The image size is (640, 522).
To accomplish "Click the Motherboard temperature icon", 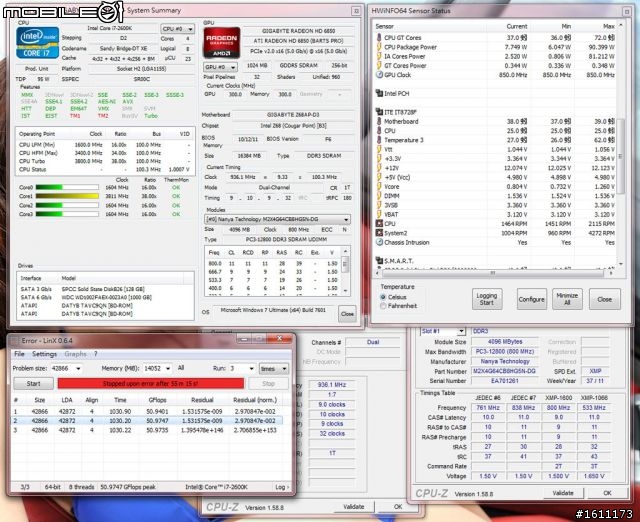I will (379, 121).
